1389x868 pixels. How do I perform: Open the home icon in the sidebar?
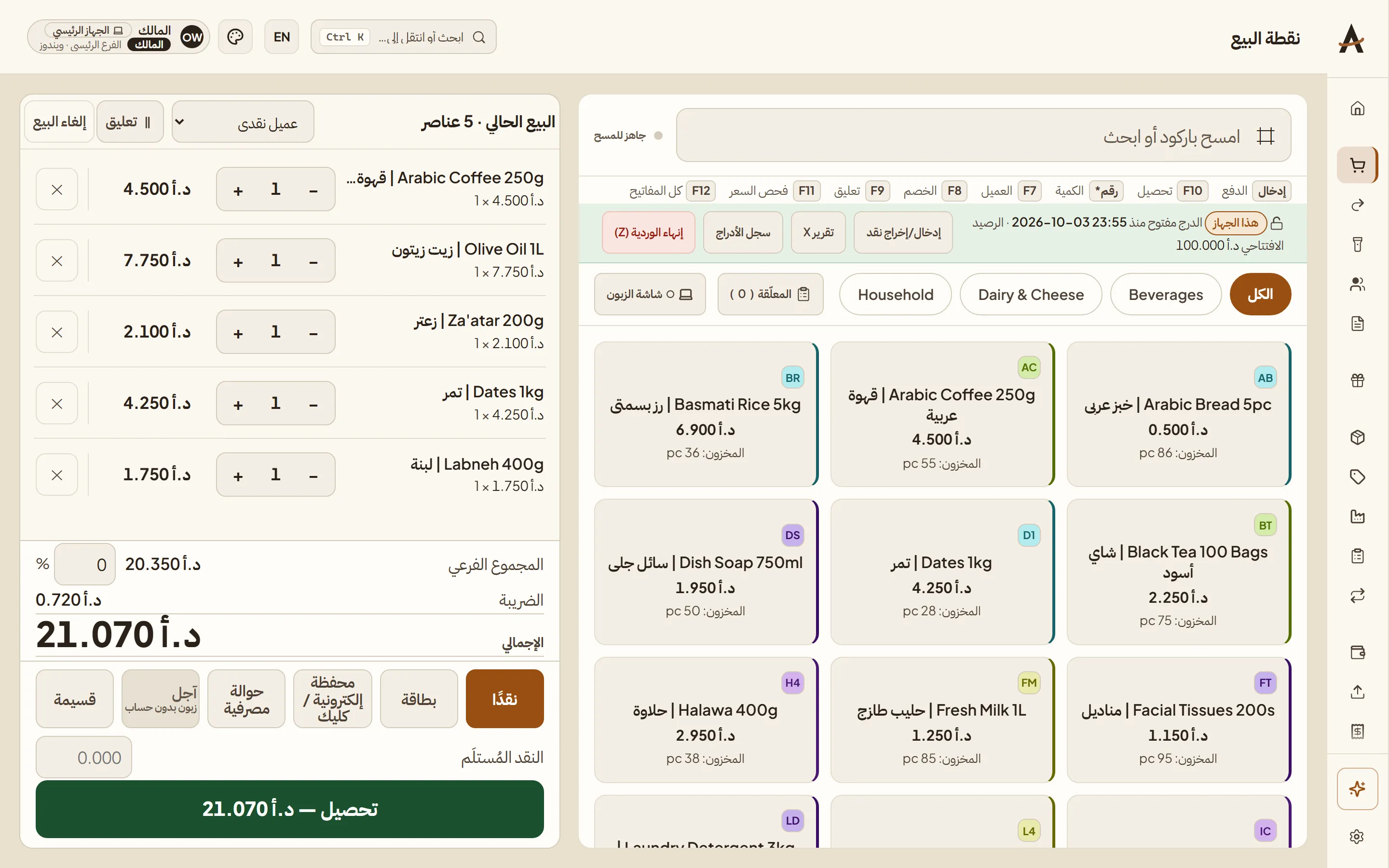point(1357,108)
